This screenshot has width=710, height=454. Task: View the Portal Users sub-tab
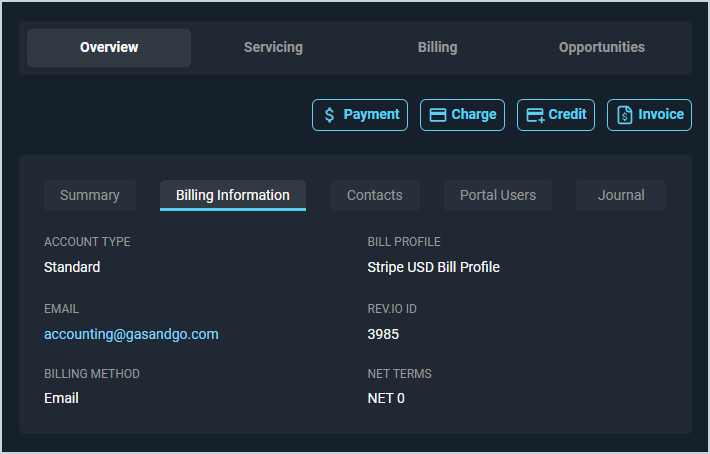point(498,195)
